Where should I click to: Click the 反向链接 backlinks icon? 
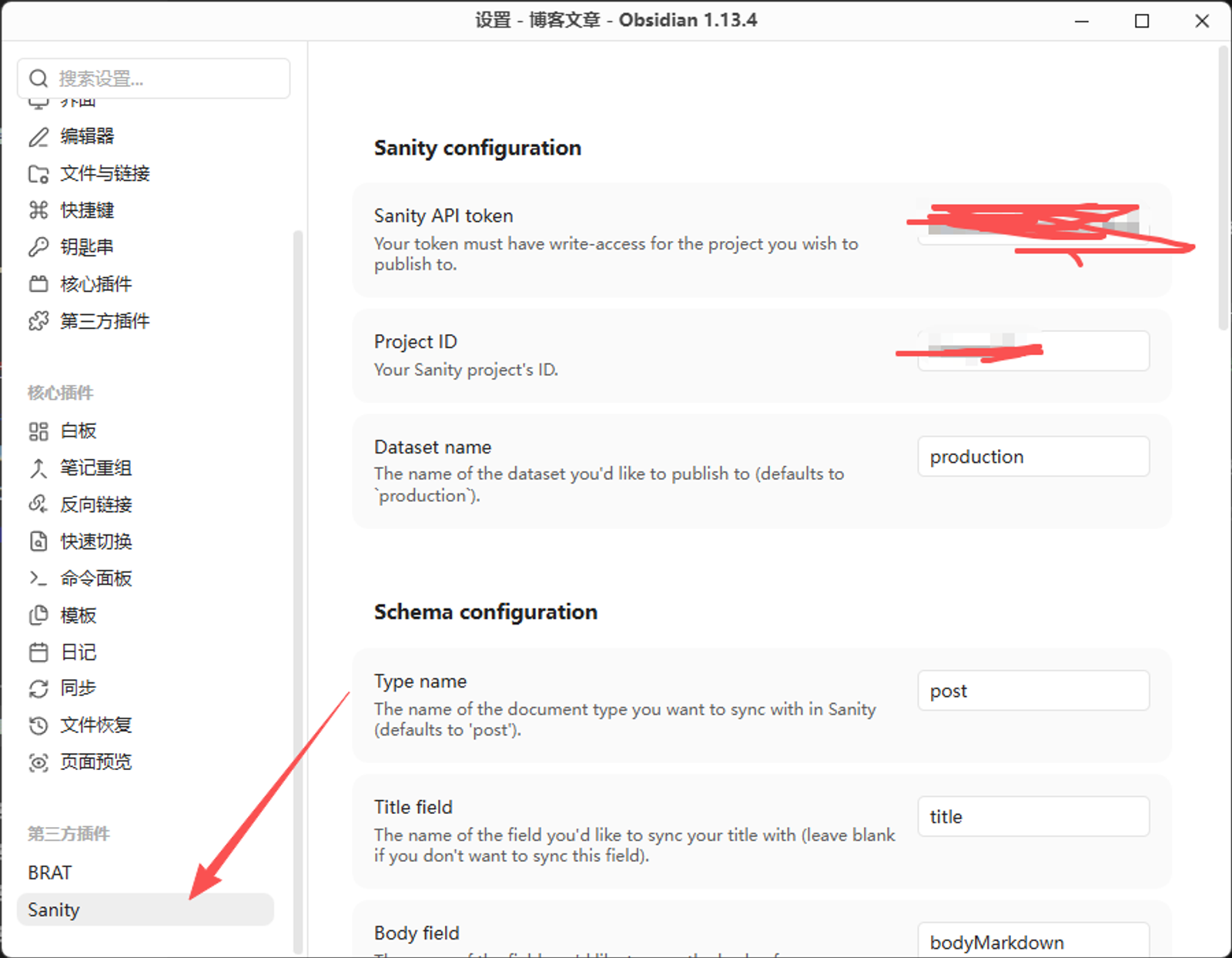38,504
